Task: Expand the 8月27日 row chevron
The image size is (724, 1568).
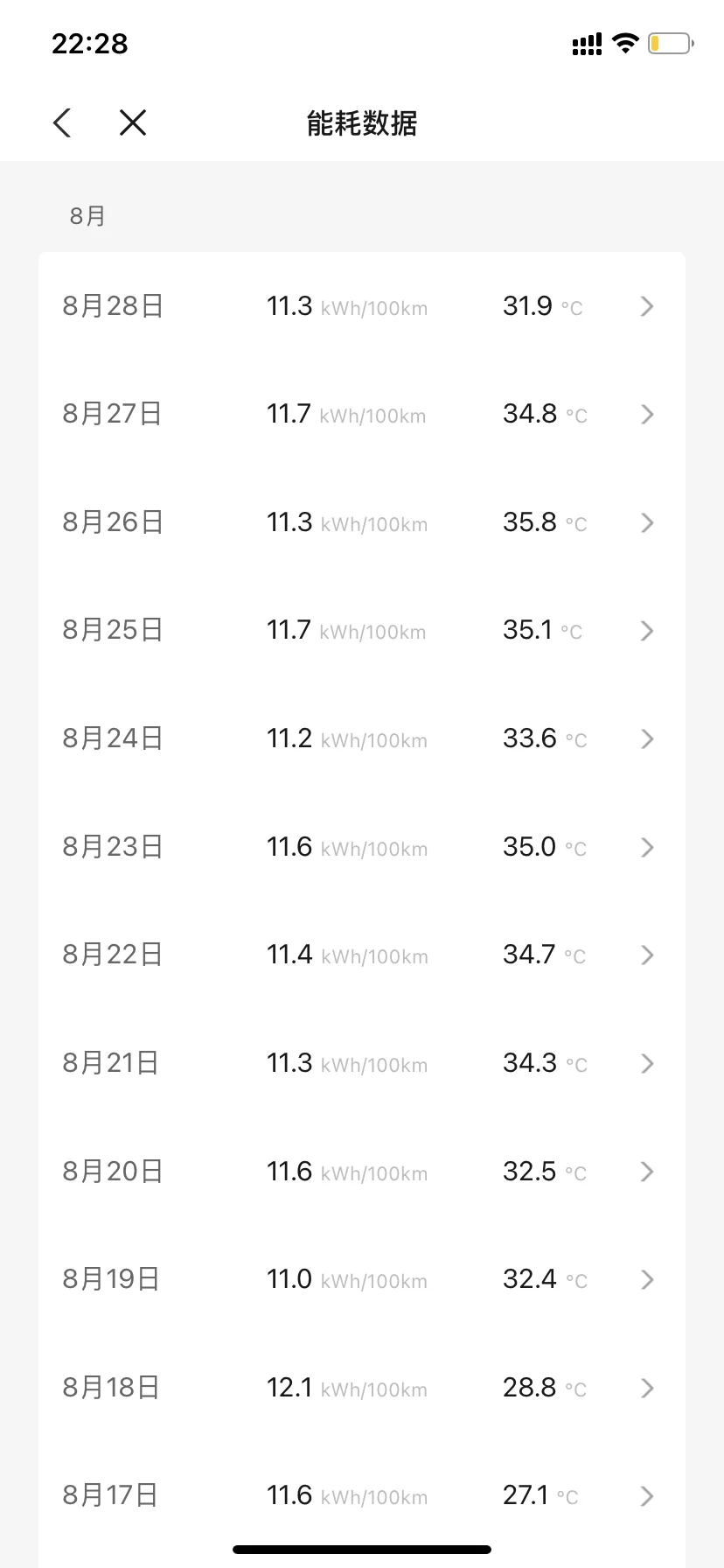Action: click(x=647, y=414)
